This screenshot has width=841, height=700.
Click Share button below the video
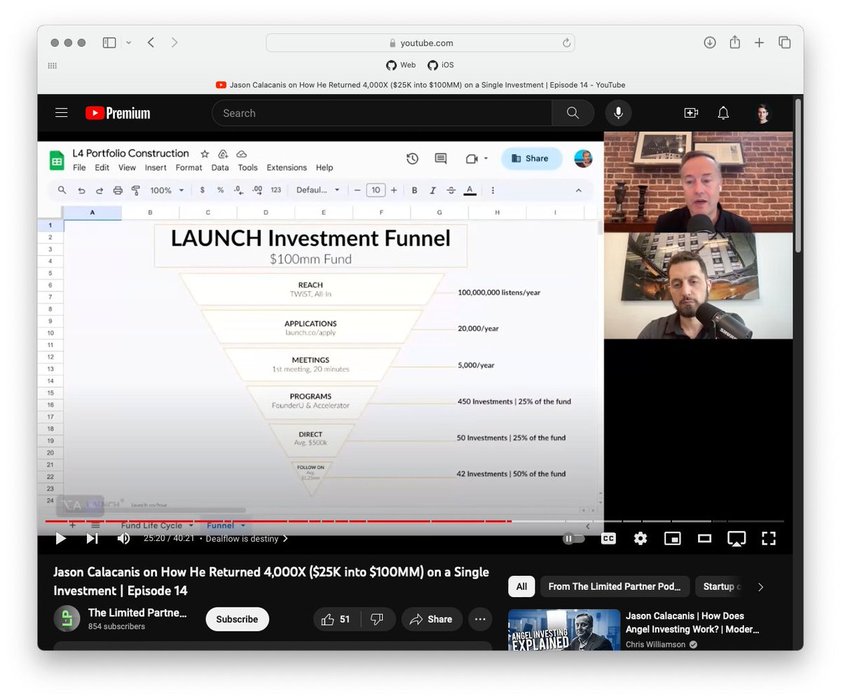[x=431, y=619]
